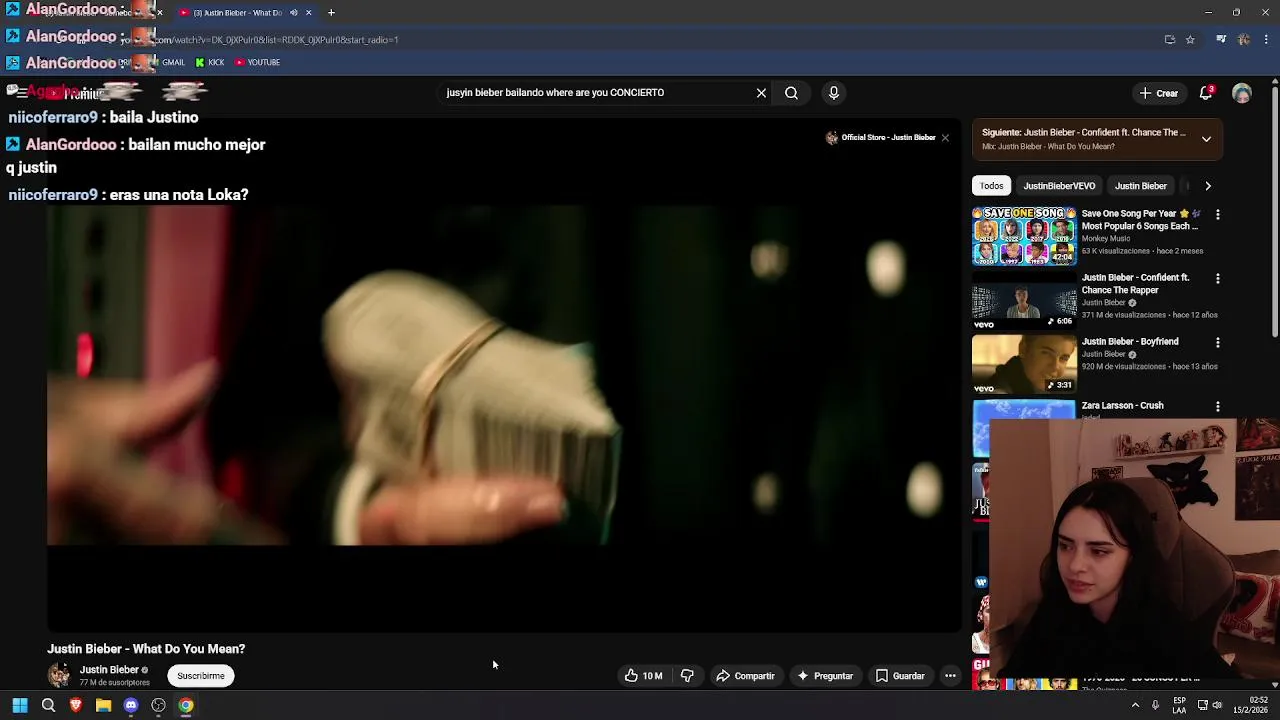Select the Todos filter chip

click(991, 186)
